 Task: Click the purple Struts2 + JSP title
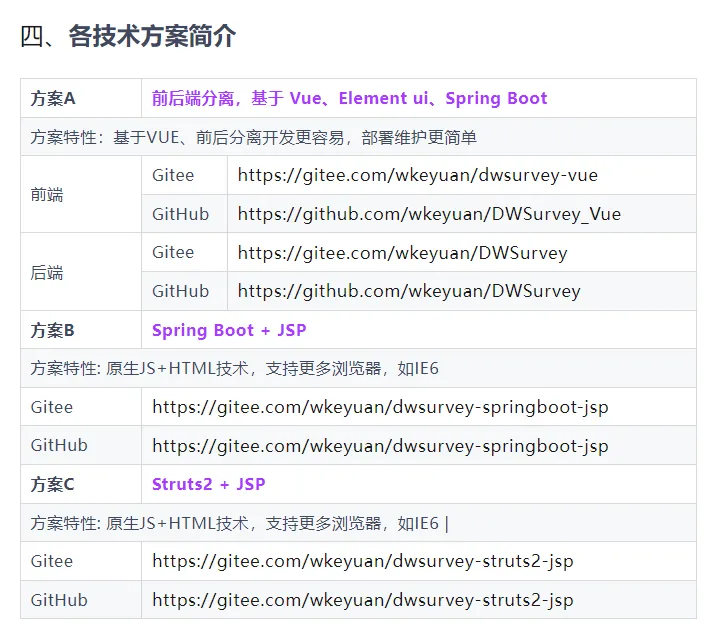tap(208, 484)
